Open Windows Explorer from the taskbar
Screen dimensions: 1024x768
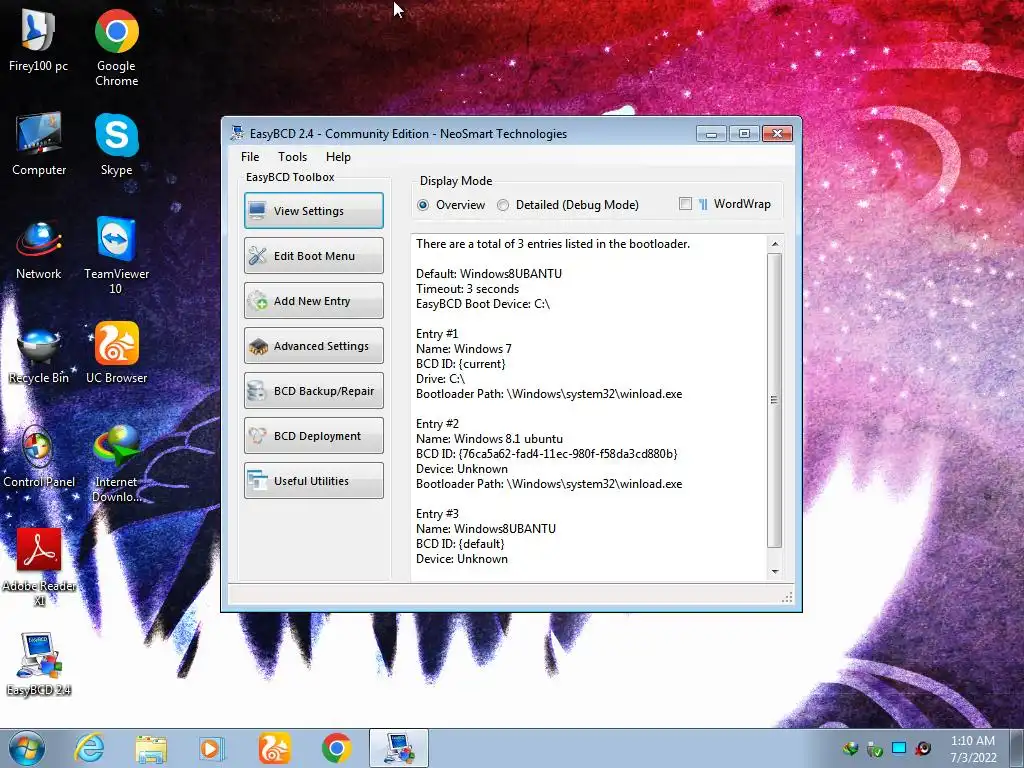(x=151, y=748)
